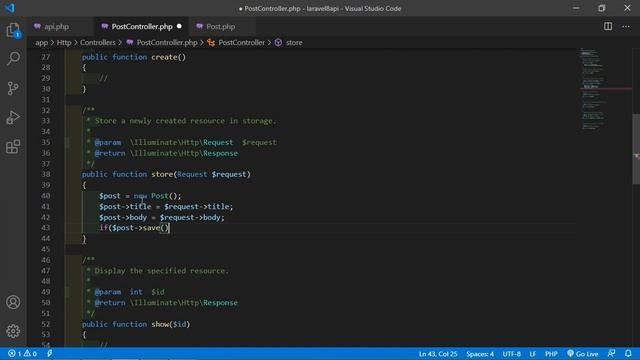640x360 pixels.
Task: Click 'if($post->save()' on line 43
Action: coord(134,228)
